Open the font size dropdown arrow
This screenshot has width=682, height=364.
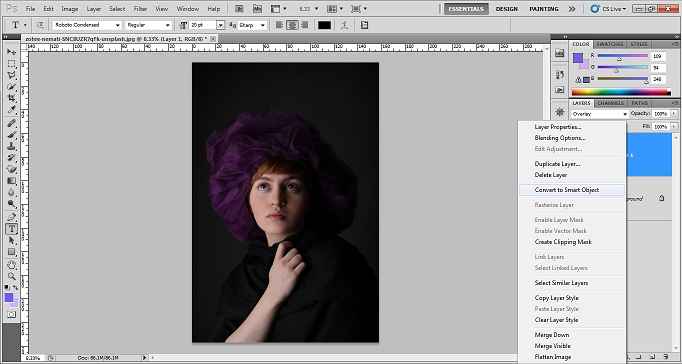221,25
